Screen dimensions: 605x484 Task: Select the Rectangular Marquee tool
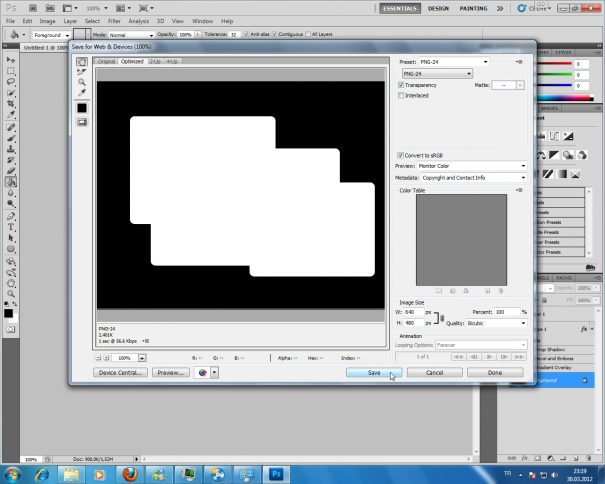[11, 71]
